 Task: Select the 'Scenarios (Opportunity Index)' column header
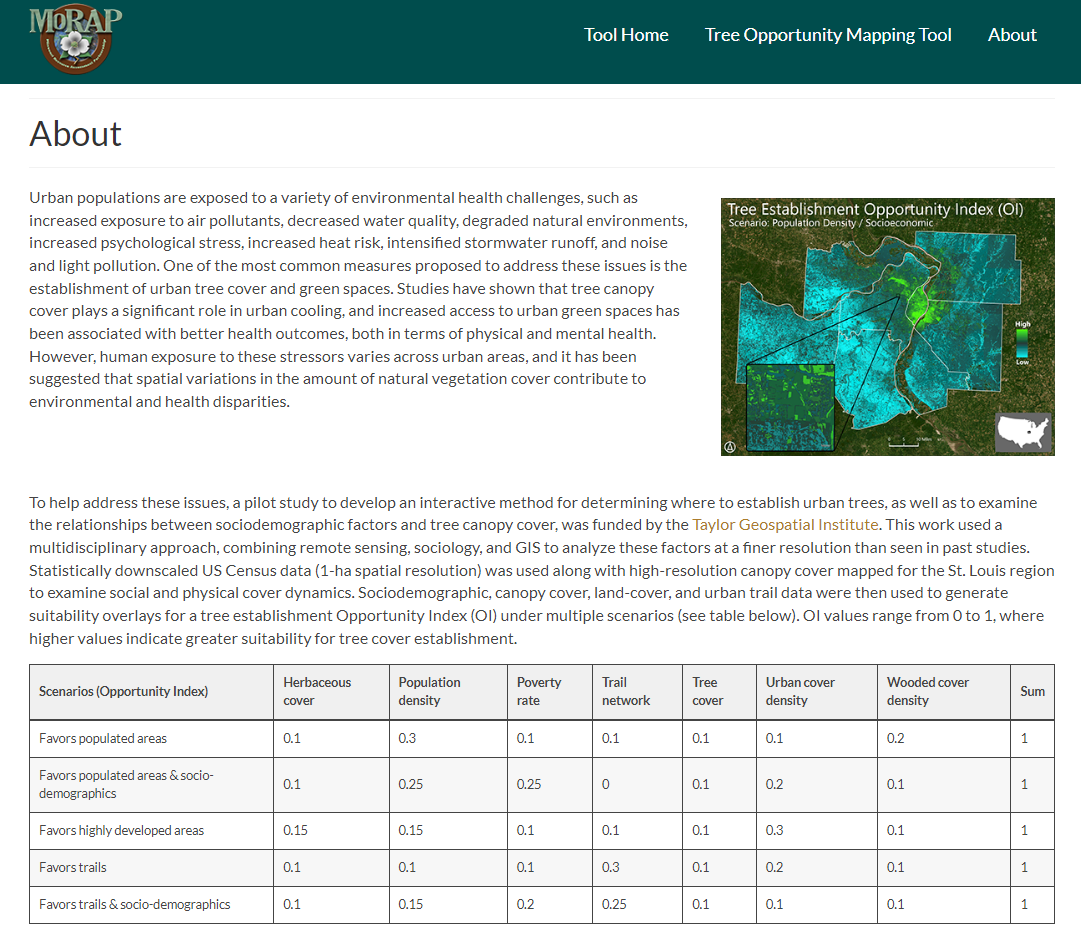(x=151, y=691)
